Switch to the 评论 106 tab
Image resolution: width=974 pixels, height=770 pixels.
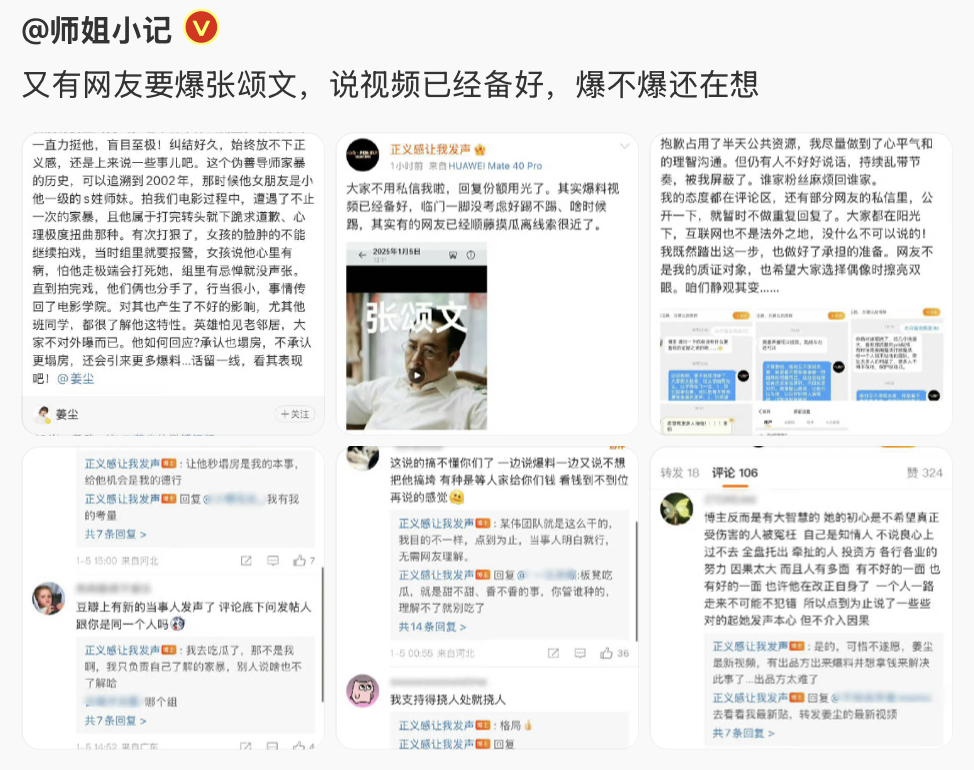pyautogui.click(x=734, y=472)
